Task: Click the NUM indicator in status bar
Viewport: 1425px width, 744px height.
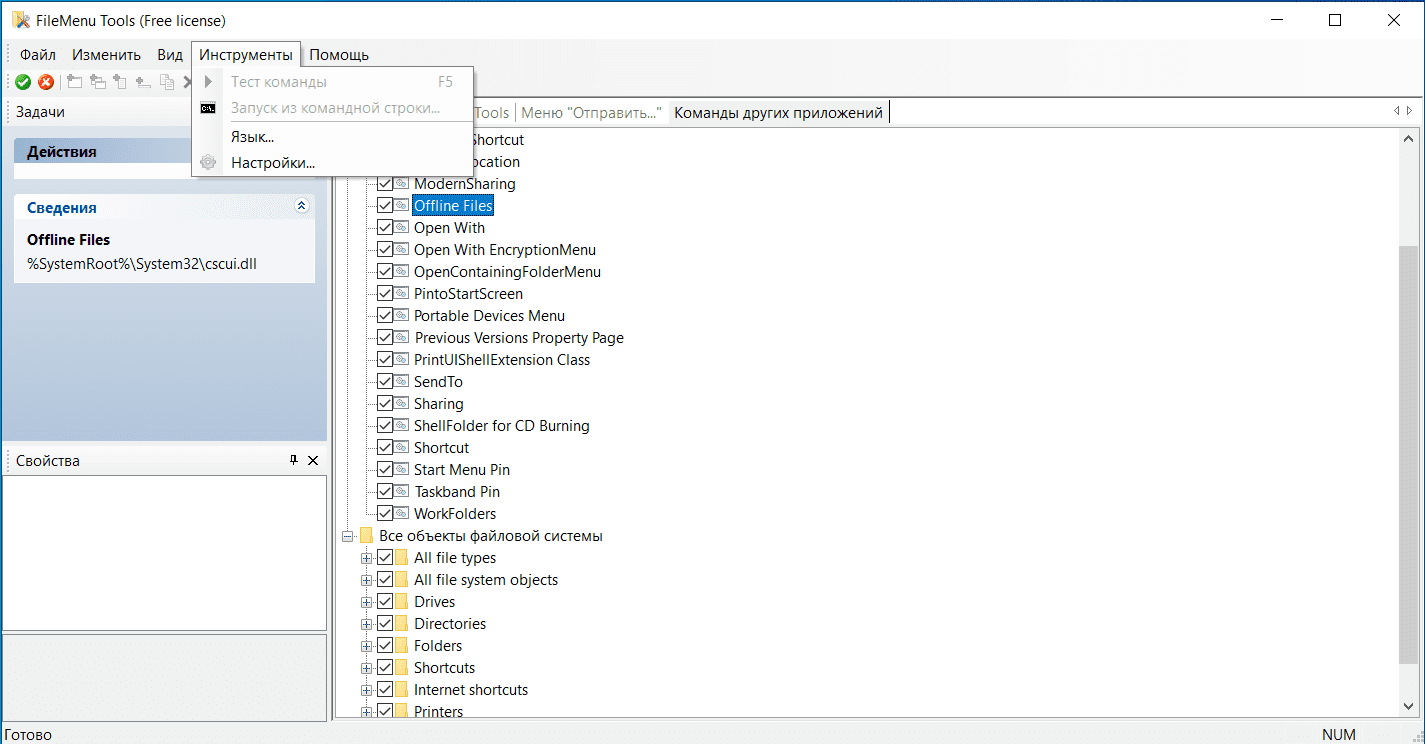Action: pyautogui.click(x=1339, y=735)
